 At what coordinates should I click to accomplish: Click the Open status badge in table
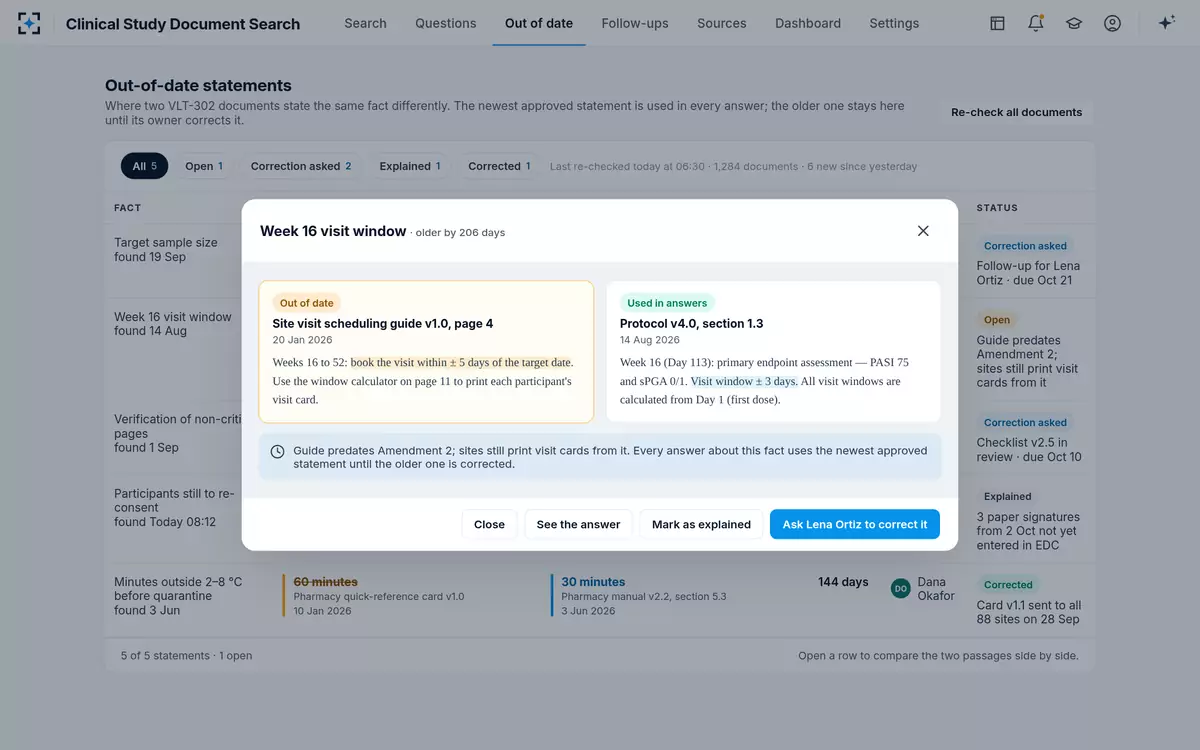(997, 320)
